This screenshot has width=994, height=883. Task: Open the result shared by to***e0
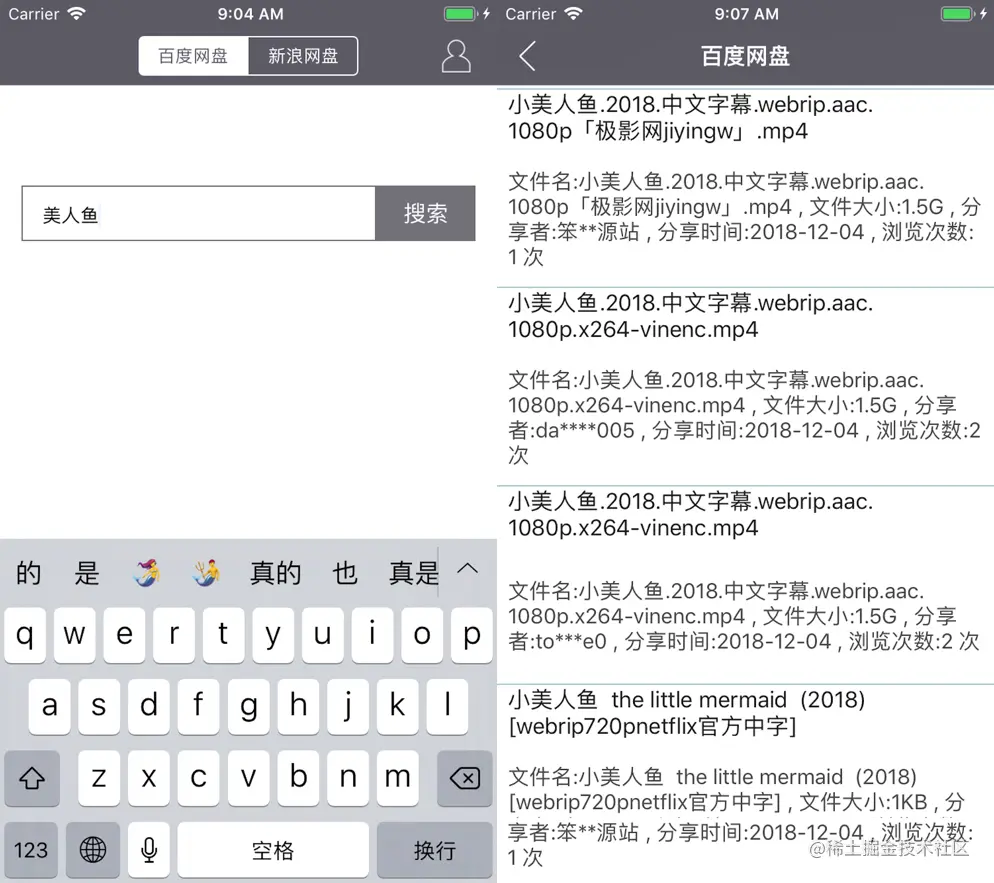[746, 585]
